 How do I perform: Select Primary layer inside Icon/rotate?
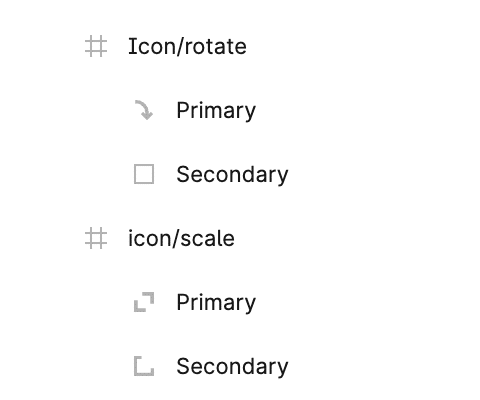coord(216,111)
